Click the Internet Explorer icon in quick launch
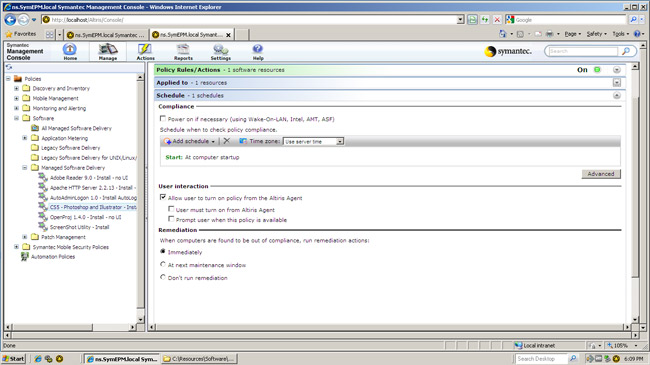 point(38,359)
